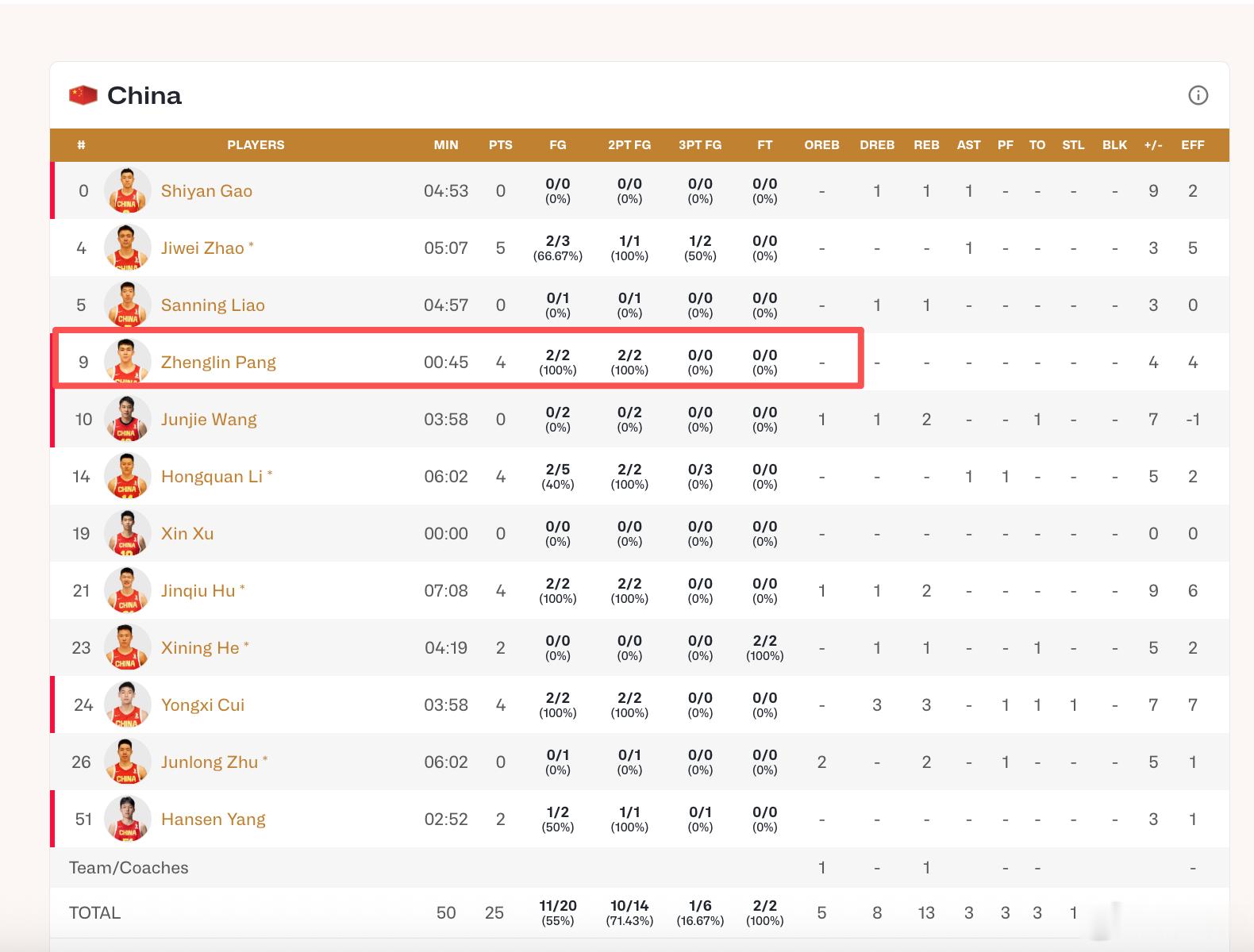
Task: Open Hongquan Li player profile link
Action: coord(212,476)
